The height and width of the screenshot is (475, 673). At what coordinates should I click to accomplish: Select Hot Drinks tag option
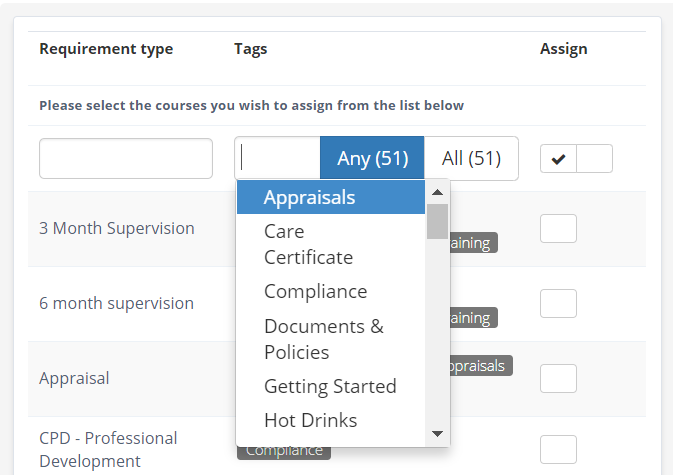click(x=310, y=420)
